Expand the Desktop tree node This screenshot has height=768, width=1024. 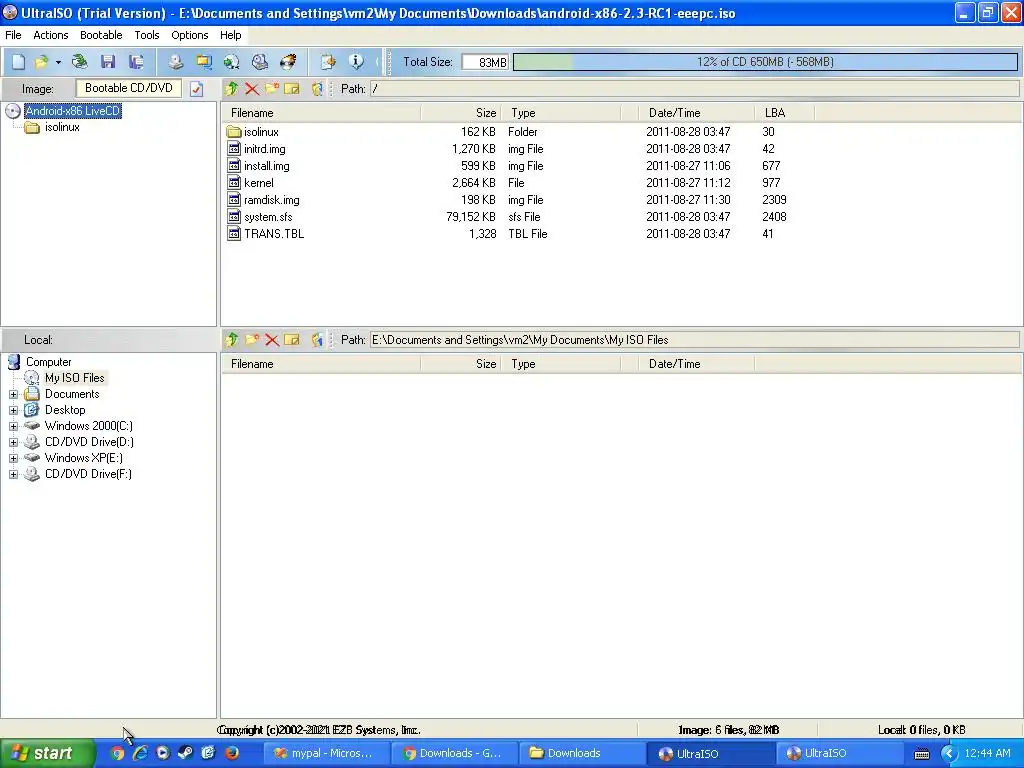[13, 410]
